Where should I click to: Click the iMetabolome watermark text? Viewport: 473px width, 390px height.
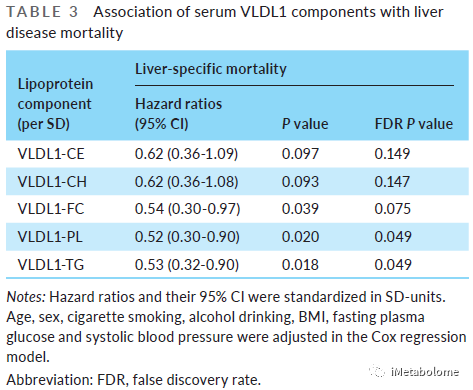pyautogui.click(x=425, y=371)
